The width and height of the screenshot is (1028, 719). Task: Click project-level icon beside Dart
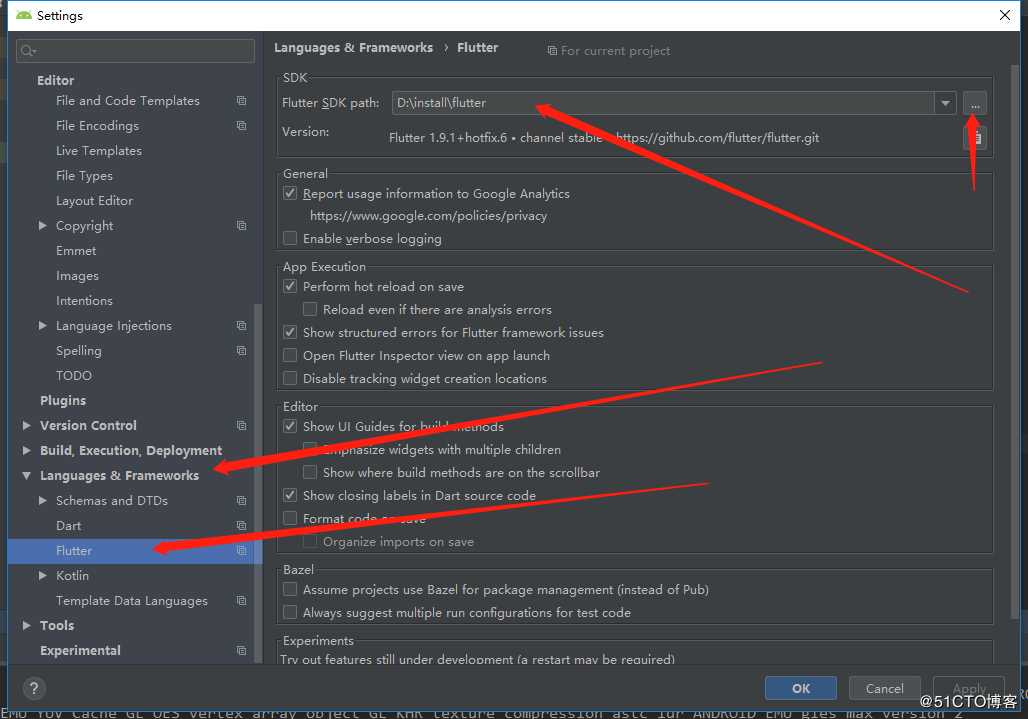tap(241, 526)
